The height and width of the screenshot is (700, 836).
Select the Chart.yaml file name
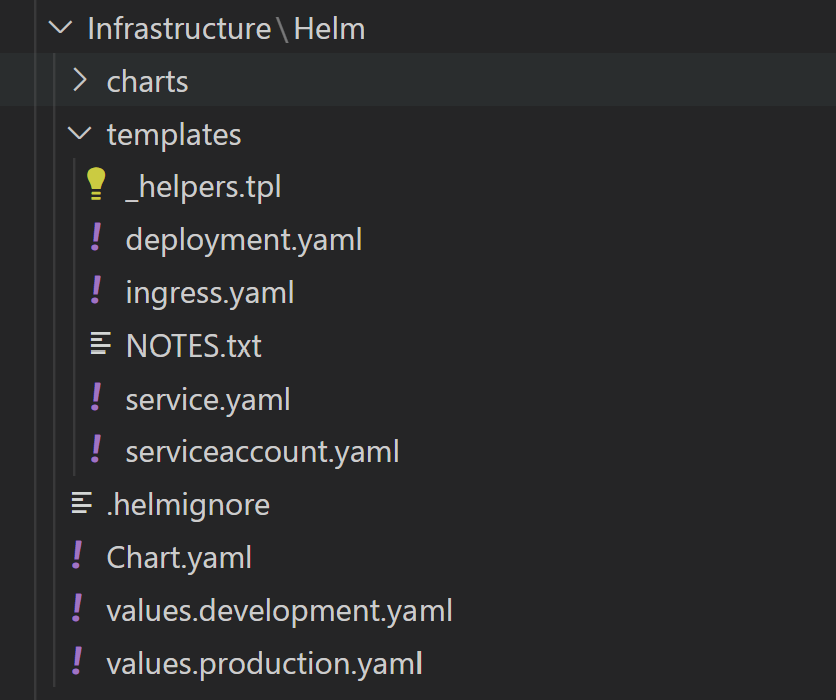pos(179,557)
